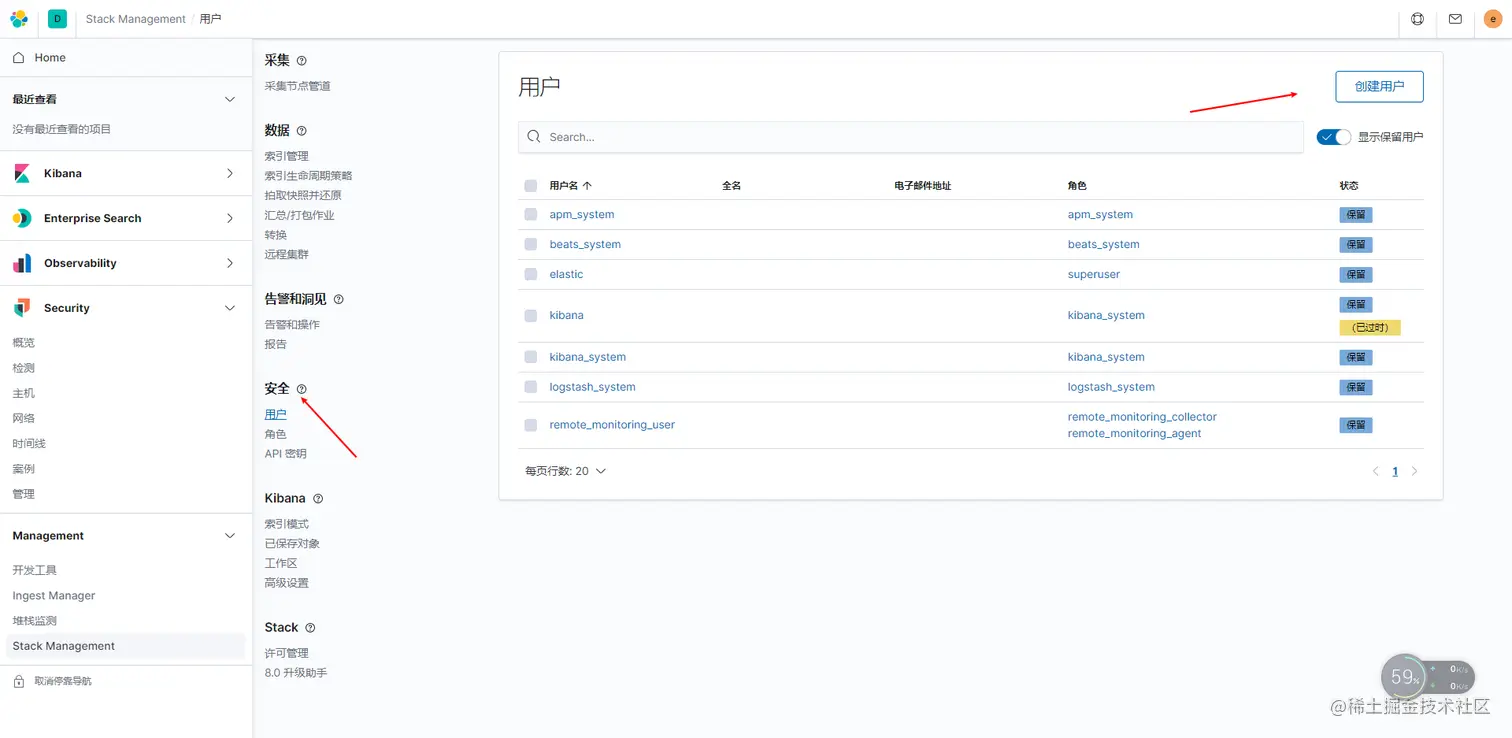The width and height of the screenshot is (1512, 738).
Task: Expand the Enterprise Search navigation group
Action: [230, 218]
